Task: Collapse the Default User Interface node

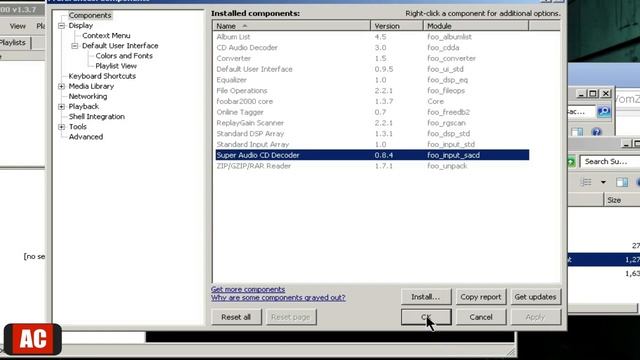Action: point(75,46)
